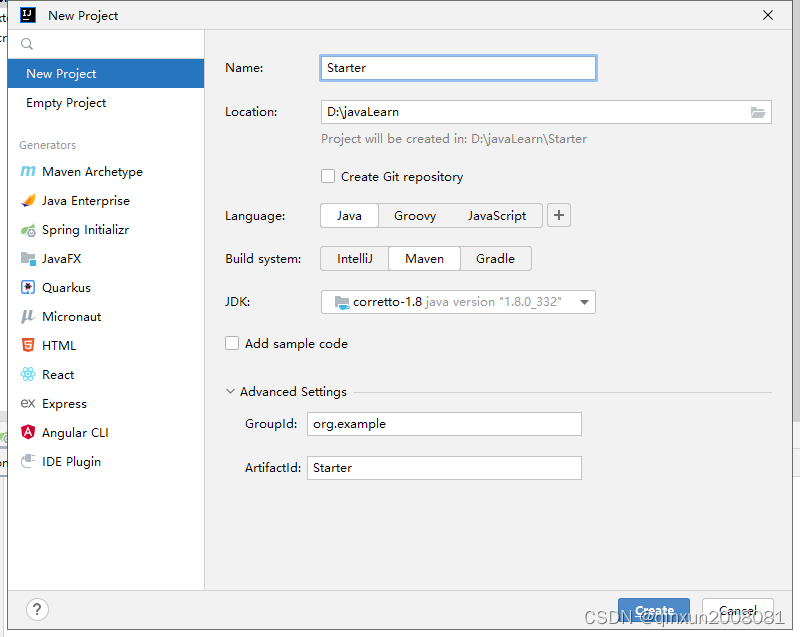Screen dimensions: 800x637
Task: Collapse the Advanced Settings section
Action: pos(230,391)
